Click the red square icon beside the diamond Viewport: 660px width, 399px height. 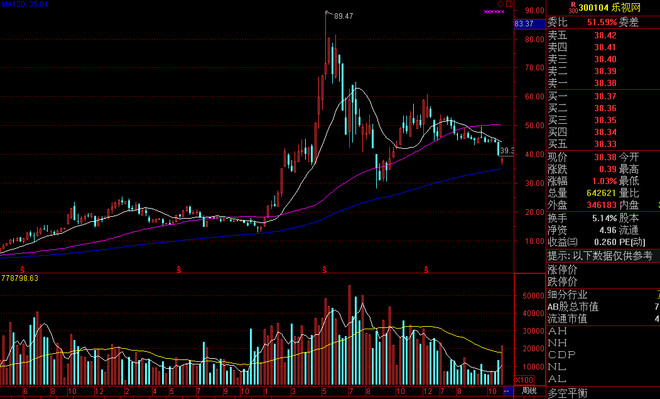[x=508, y=4]
